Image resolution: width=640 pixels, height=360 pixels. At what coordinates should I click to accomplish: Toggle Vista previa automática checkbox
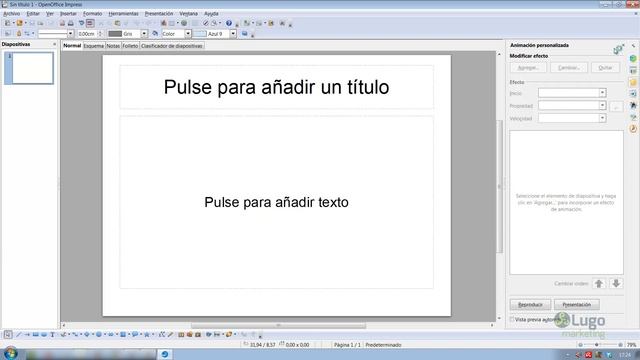click(512, 320)
